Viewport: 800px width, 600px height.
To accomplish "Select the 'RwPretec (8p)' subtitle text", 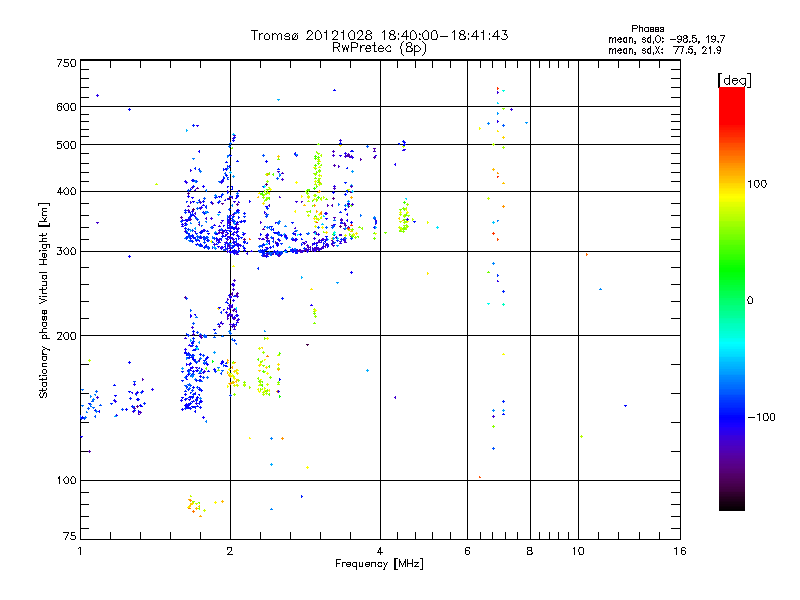I will [379, 48].
